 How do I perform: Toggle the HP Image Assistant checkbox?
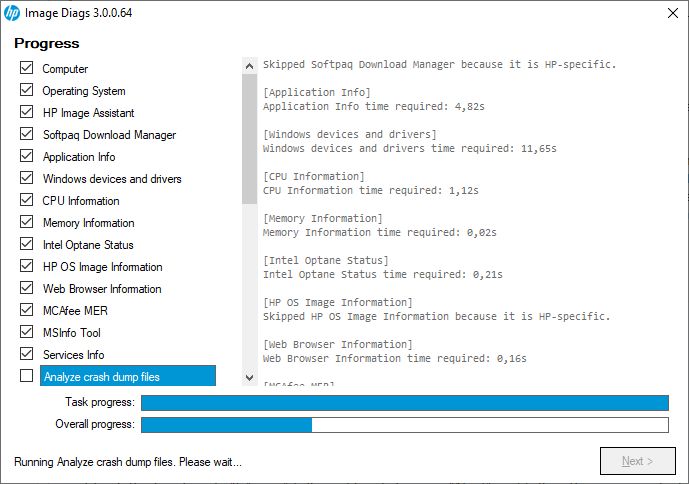26,112
